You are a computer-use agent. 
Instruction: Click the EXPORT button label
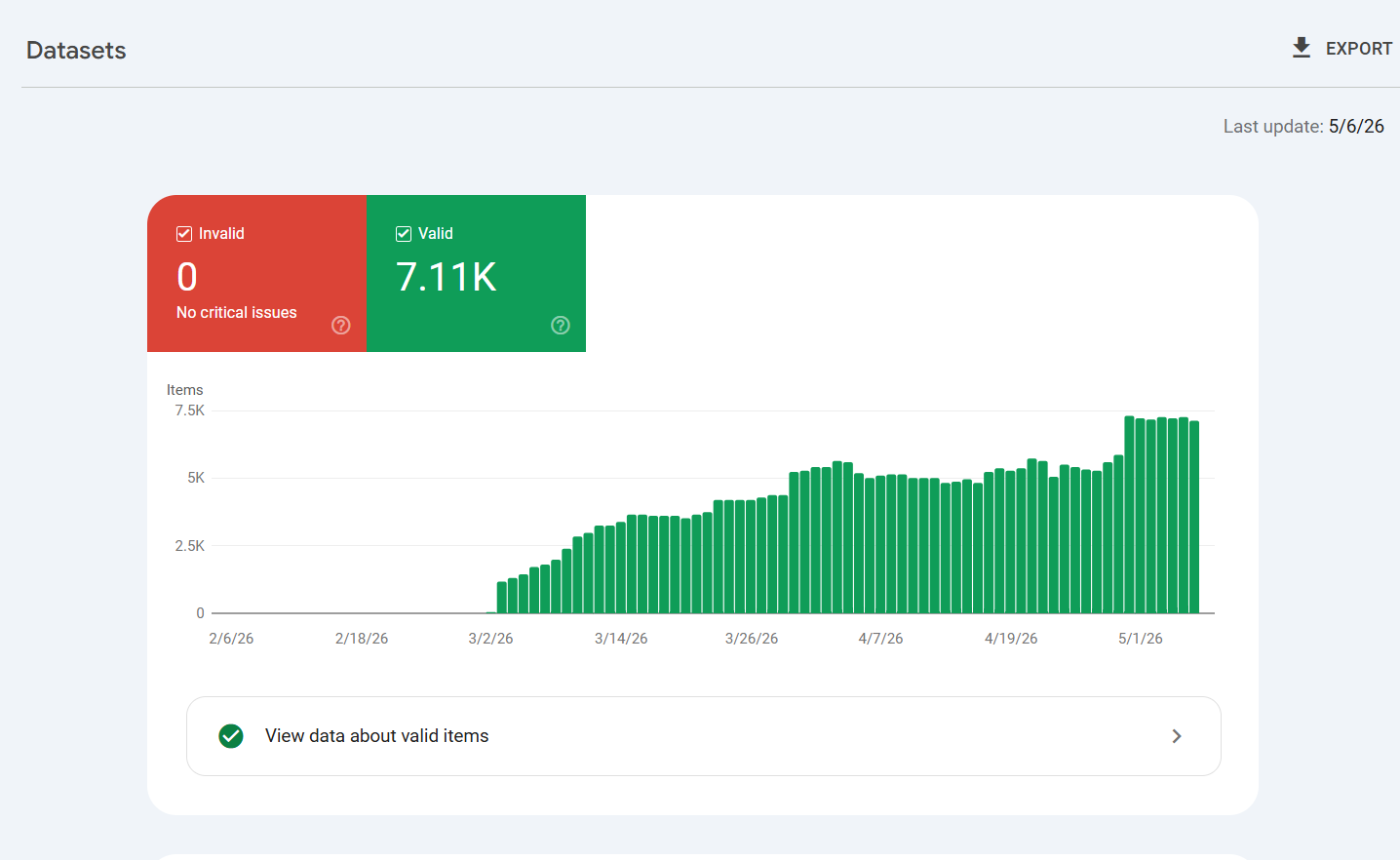click(x=1359, y=49)
